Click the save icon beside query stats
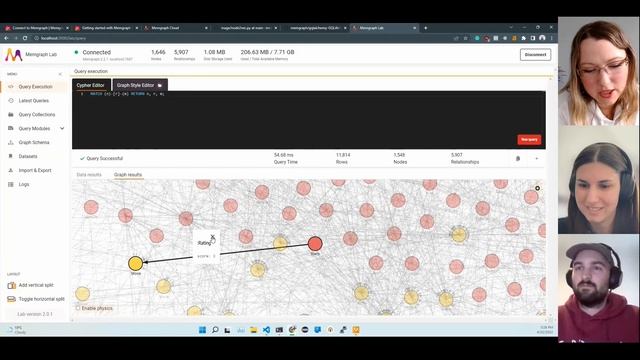Image resolution: width=640 pixels, height=360 pixels. (518, 158)
